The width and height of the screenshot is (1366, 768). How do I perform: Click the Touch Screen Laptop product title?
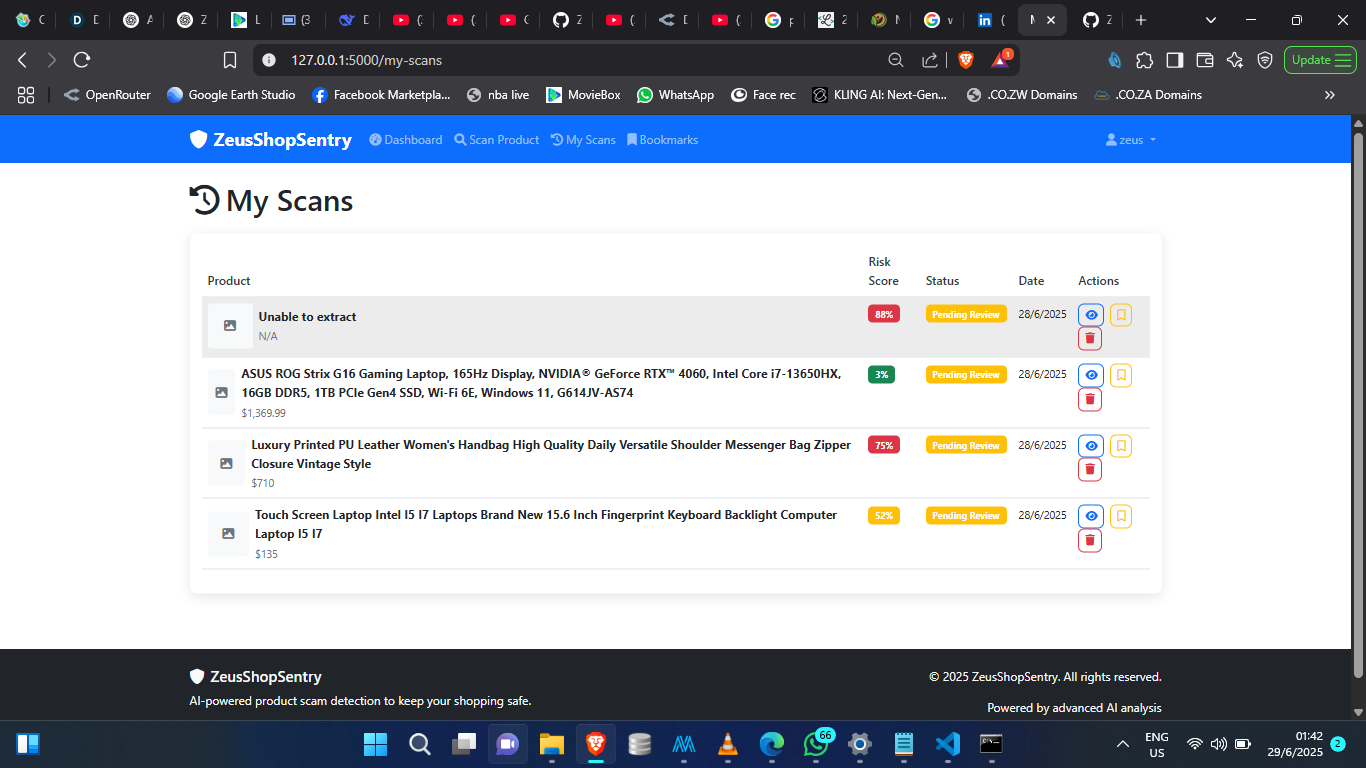[546, 524]
